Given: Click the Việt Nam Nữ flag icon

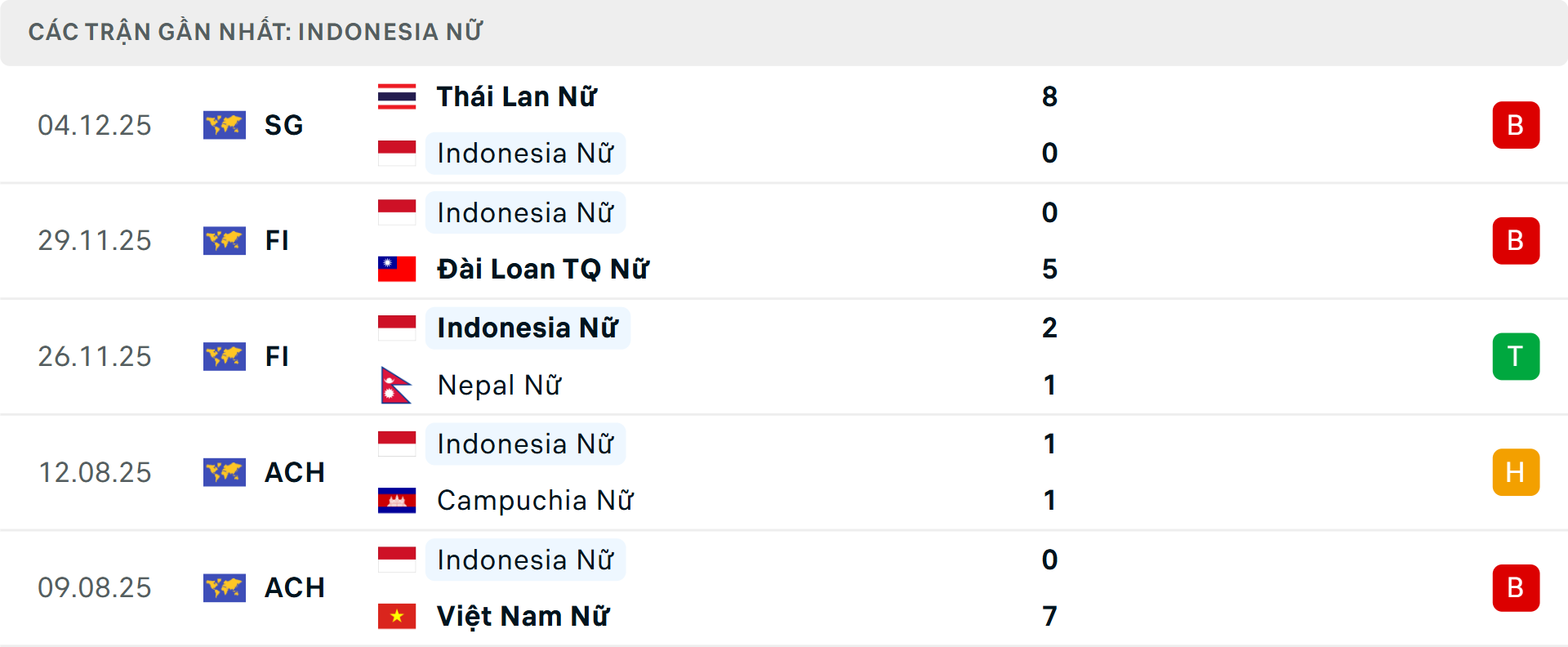Looking at the screenshot, I should point(396,617).
